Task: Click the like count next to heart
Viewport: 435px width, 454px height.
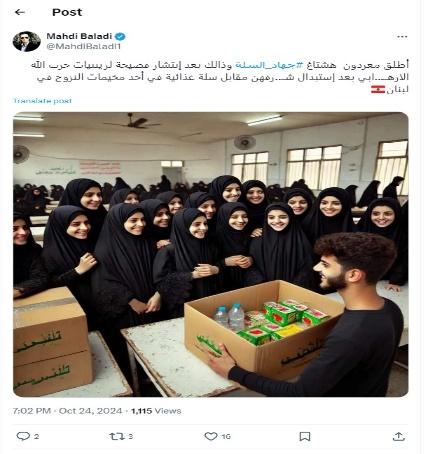Action: (x=226, y=436)
